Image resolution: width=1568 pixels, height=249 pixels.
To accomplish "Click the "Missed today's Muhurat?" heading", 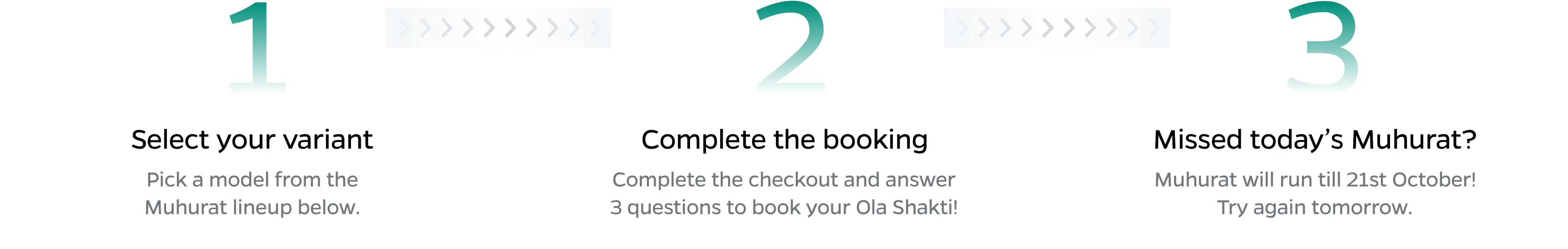I will (1315, 139).
